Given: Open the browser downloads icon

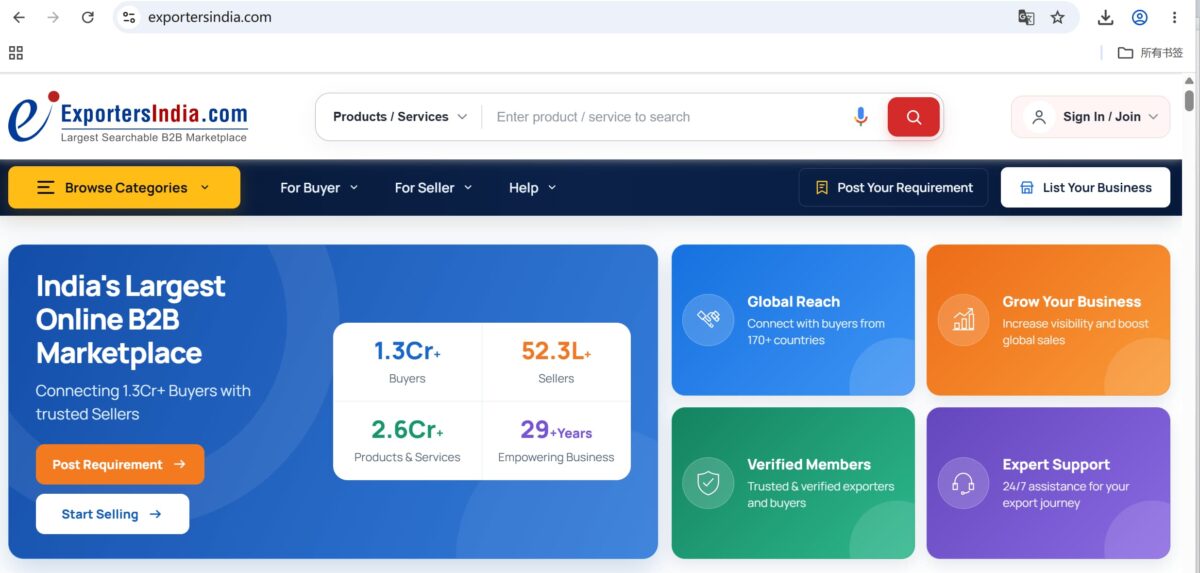Looking at the screenshot, I should (x=1105, y=17).
